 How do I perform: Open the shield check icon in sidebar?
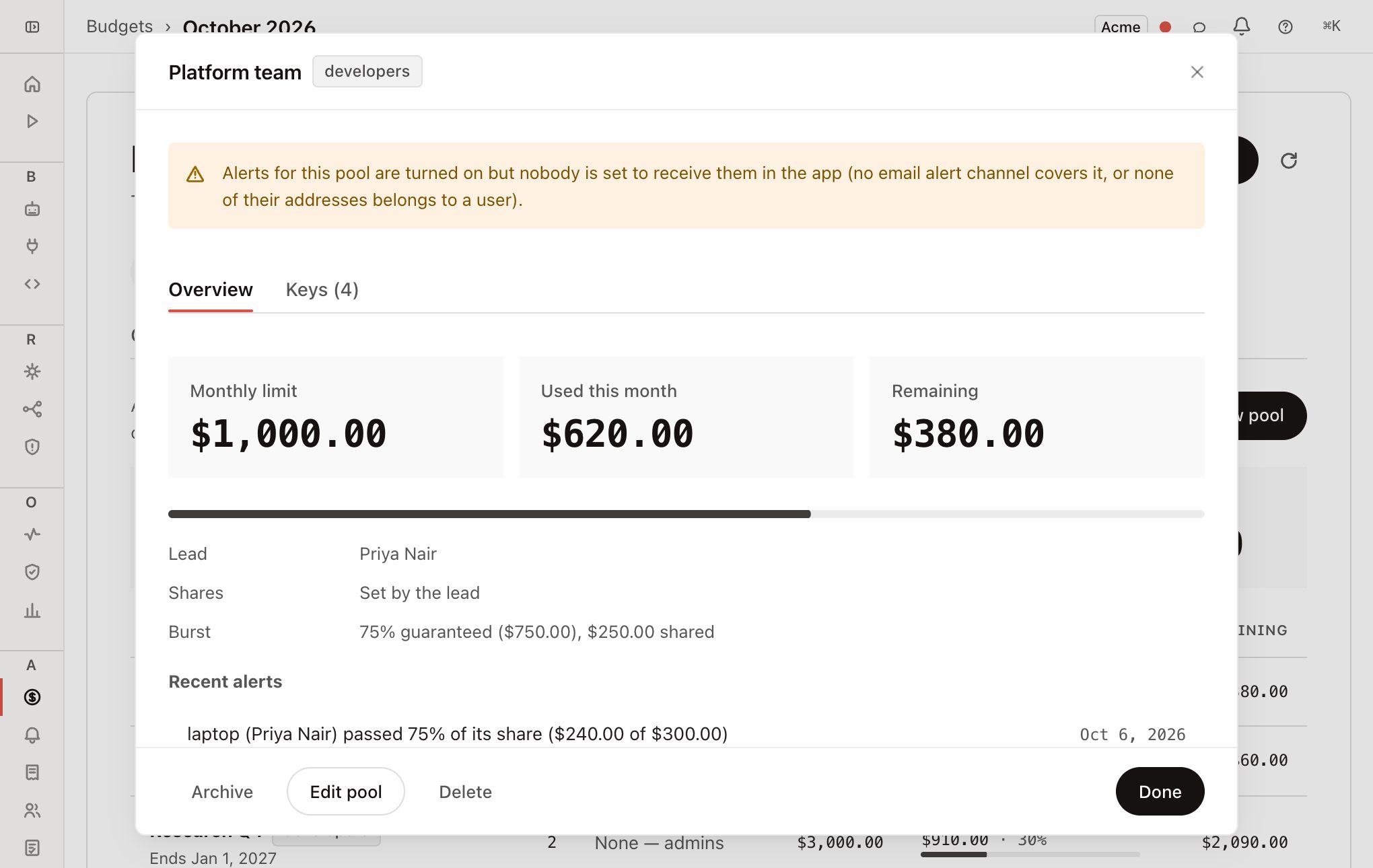tap(32, 572)
